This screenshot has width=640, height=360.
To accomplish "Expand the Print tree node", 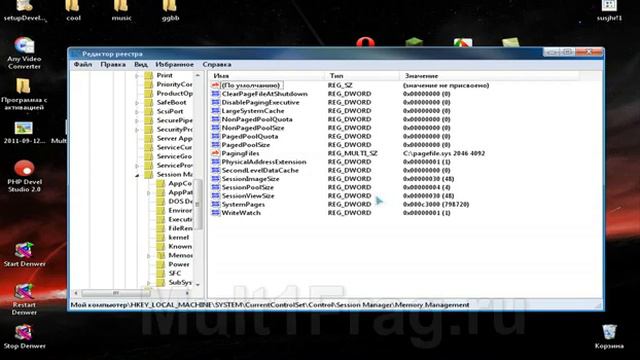I will click(x=137, y=76).
